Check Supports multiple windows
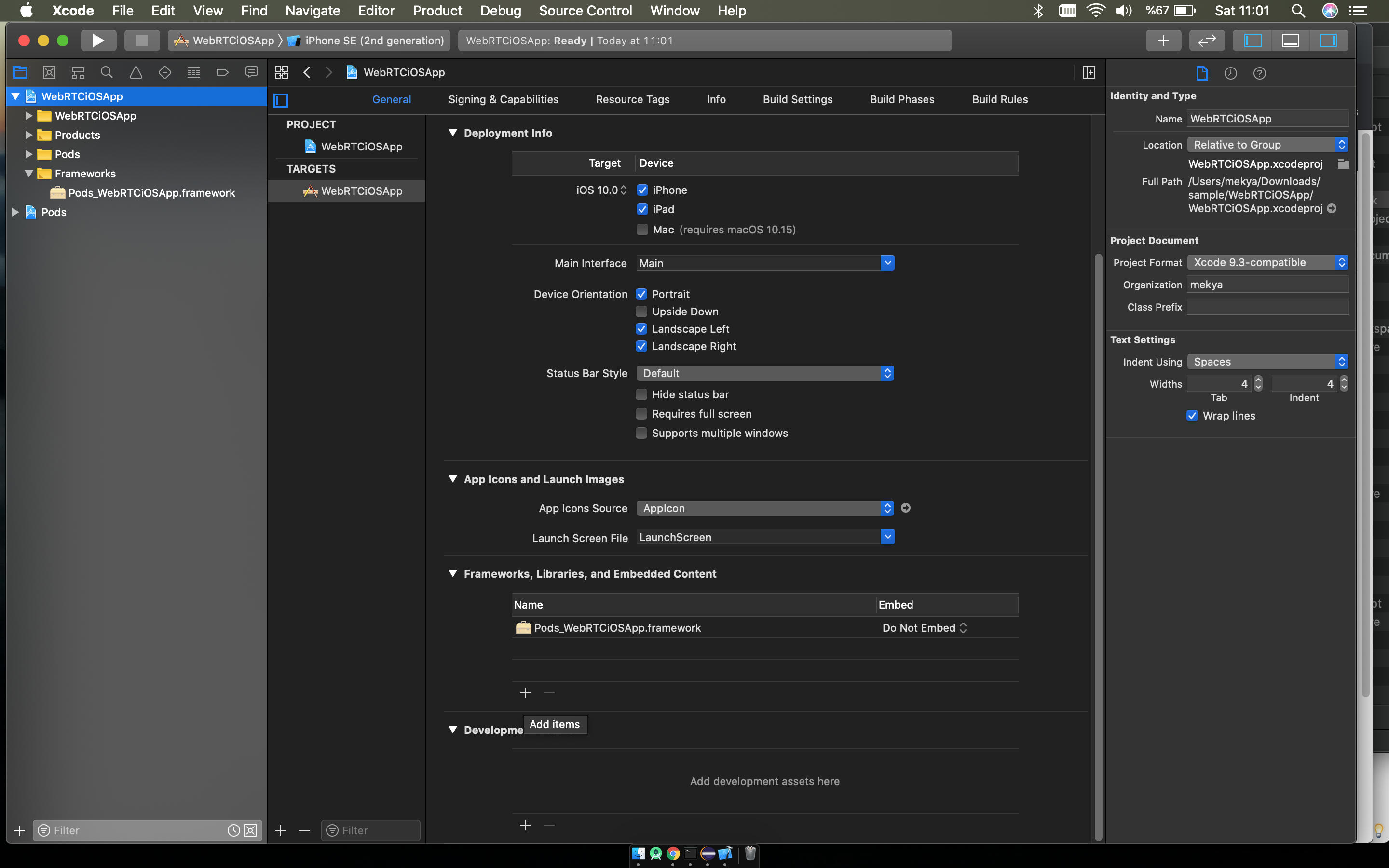The width and height of the screenshot is (1389, 868). pyautogui.click(x=642, y=433)
